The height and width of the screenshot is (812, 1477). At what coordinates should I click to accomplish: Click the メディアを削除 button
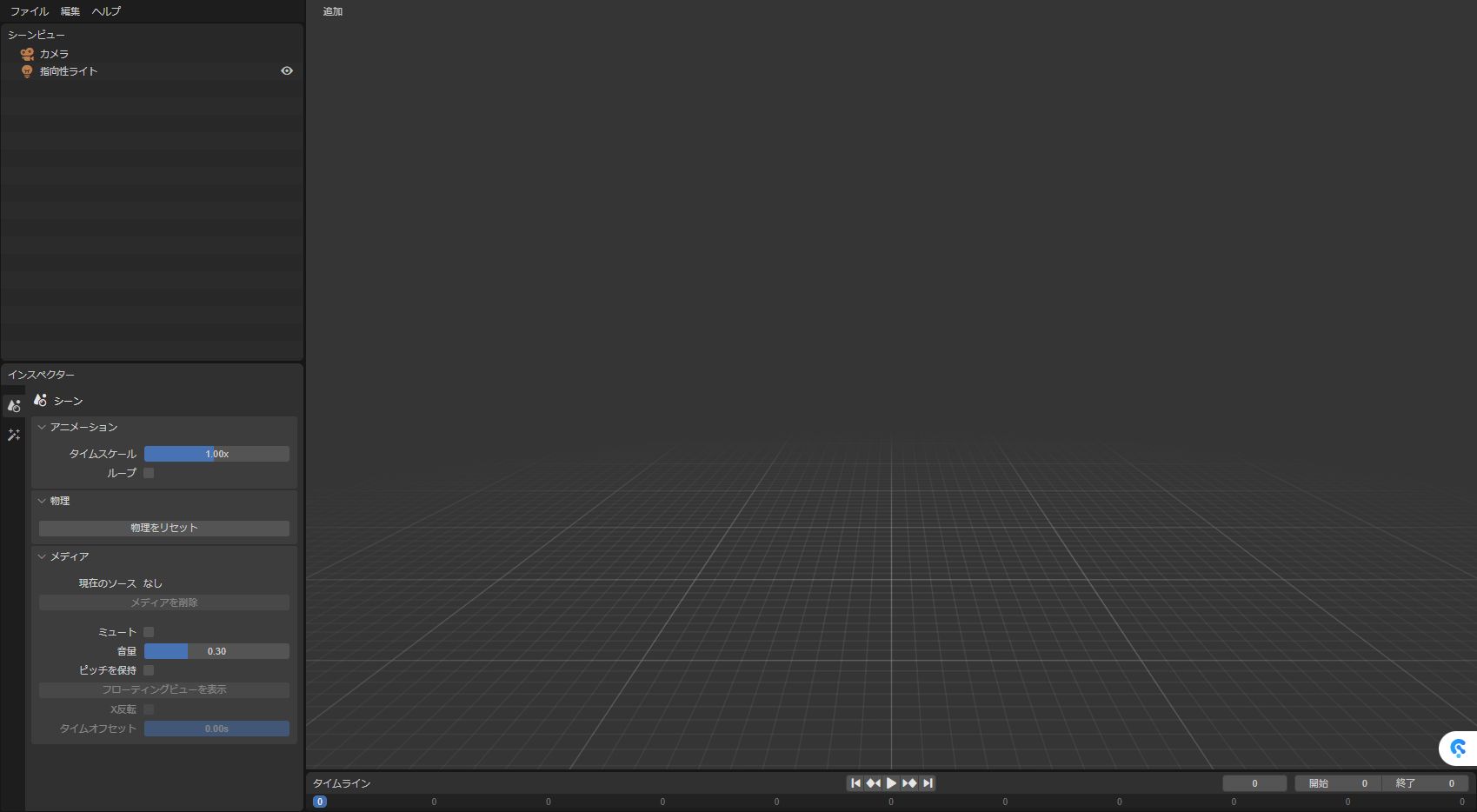(x=164, y=602)
